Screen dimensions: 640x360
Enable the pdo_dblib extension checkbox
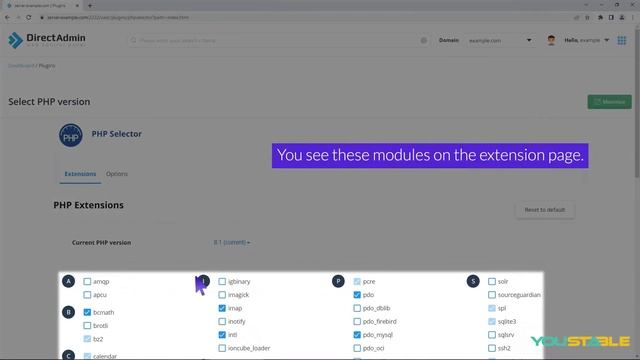tap(357, 308)
